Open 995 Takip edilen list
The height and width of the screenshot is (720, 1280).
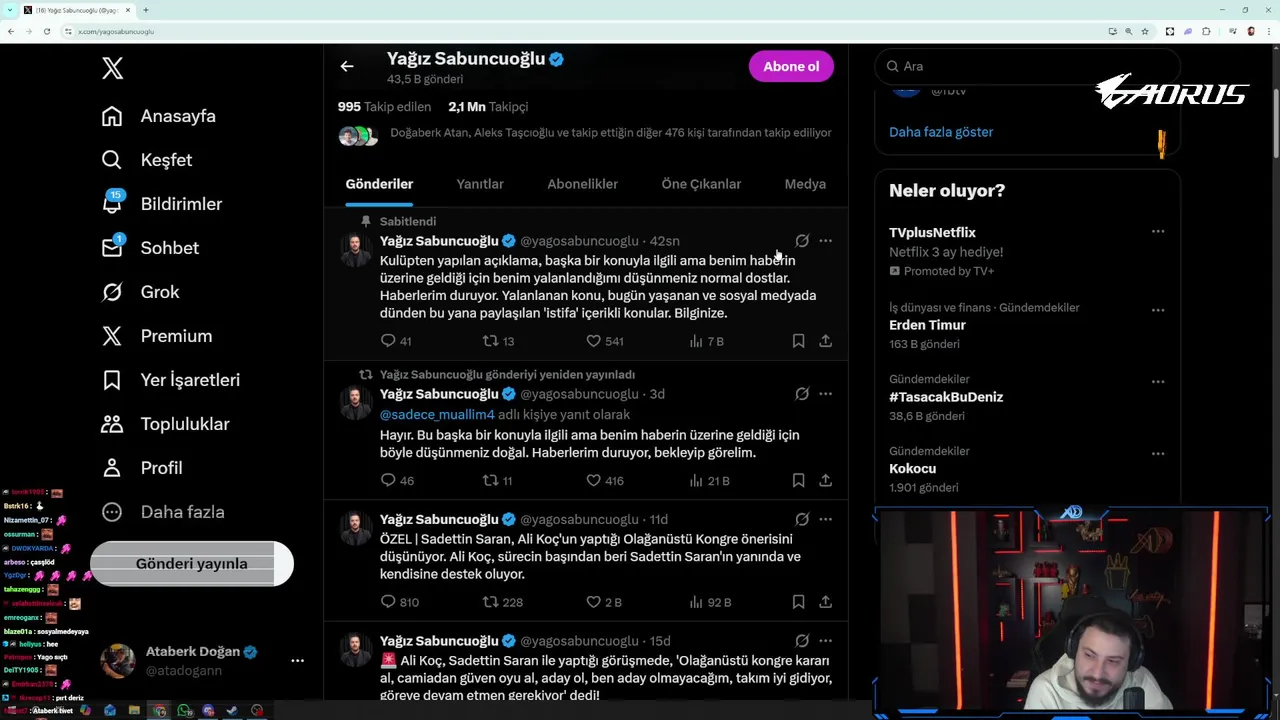384,107
